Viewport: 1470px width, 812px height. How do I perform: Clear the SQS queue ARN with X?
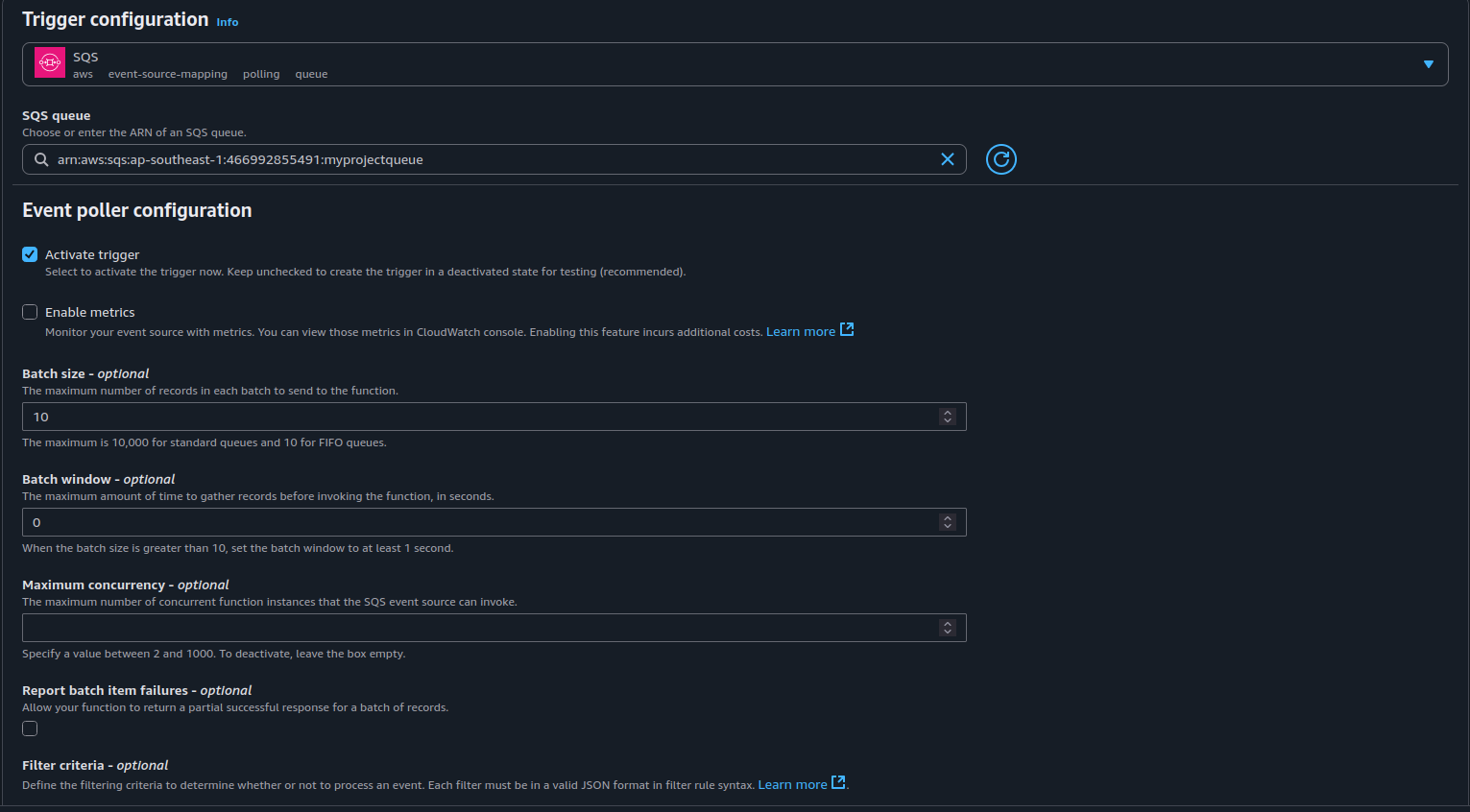(x=947, y=159)
